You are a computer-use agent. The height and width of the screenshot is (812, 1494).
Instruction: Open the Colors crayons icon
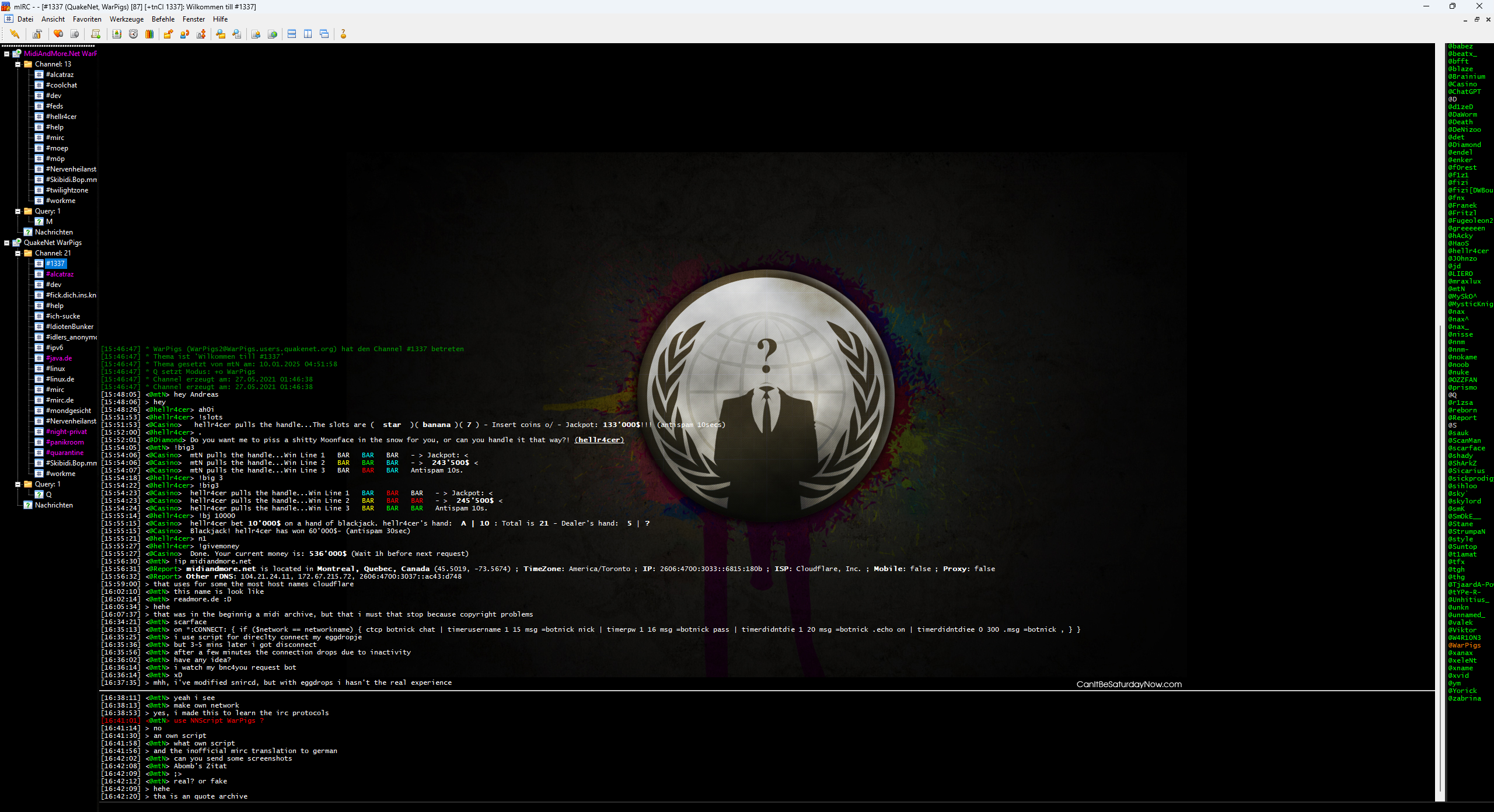[x=149, y=34]
